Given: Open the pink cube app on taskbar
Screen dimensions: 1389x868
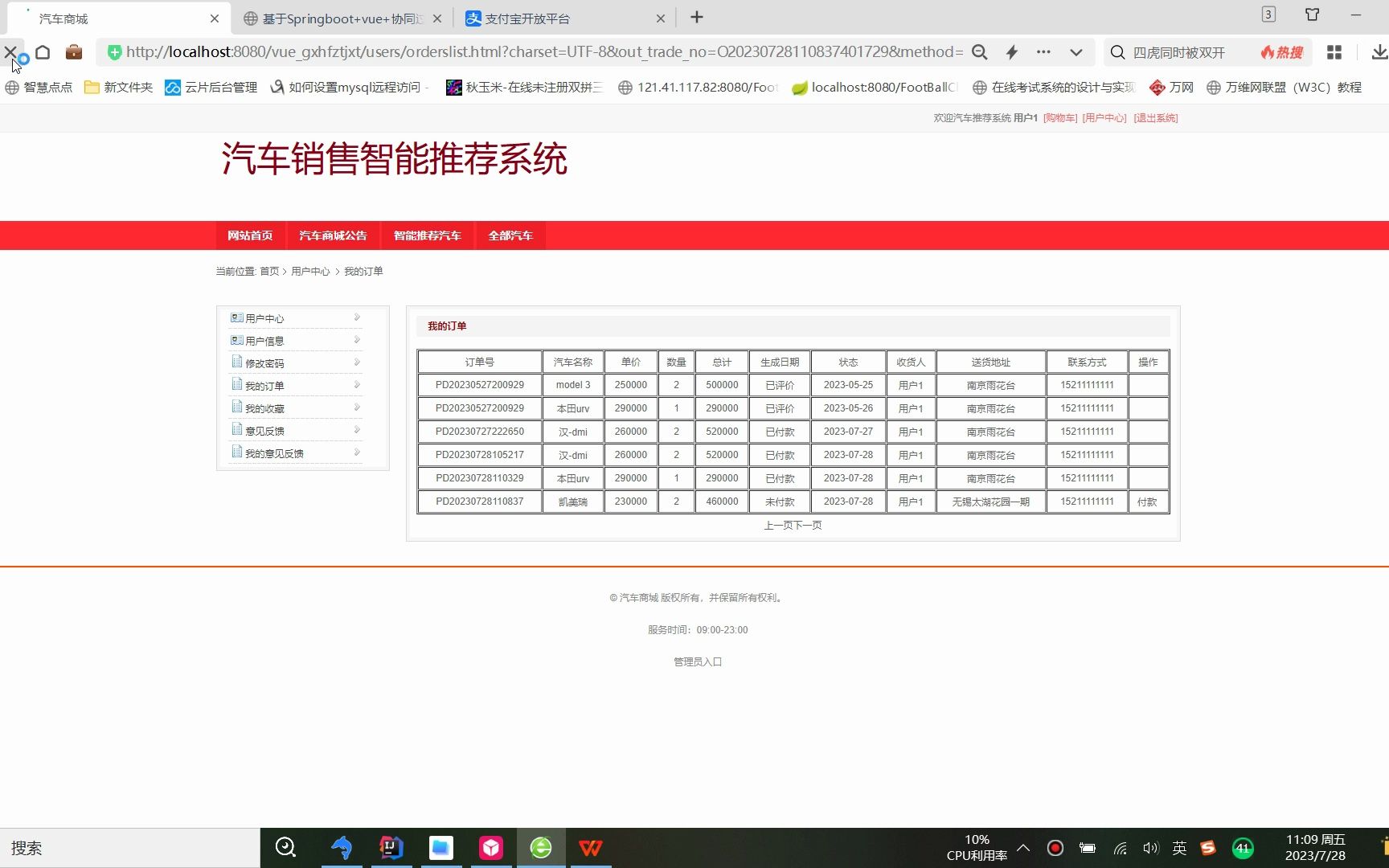Looking at the screenshot, I should (491, 847).
